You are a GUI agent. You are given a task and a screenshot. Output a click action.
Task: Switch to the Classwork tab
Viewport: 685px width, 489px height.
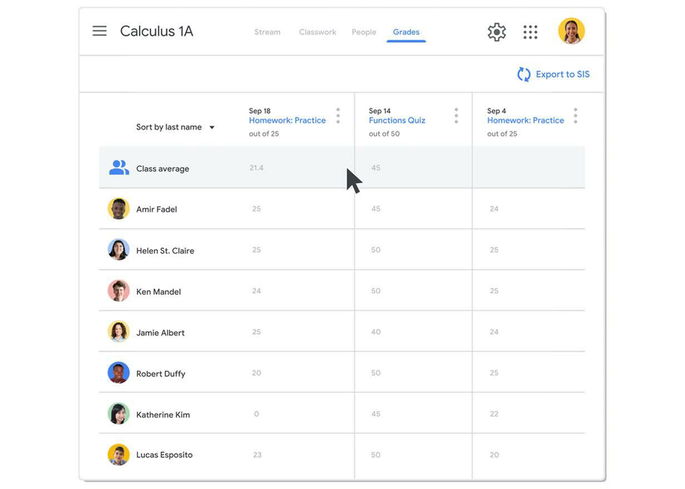316,32
